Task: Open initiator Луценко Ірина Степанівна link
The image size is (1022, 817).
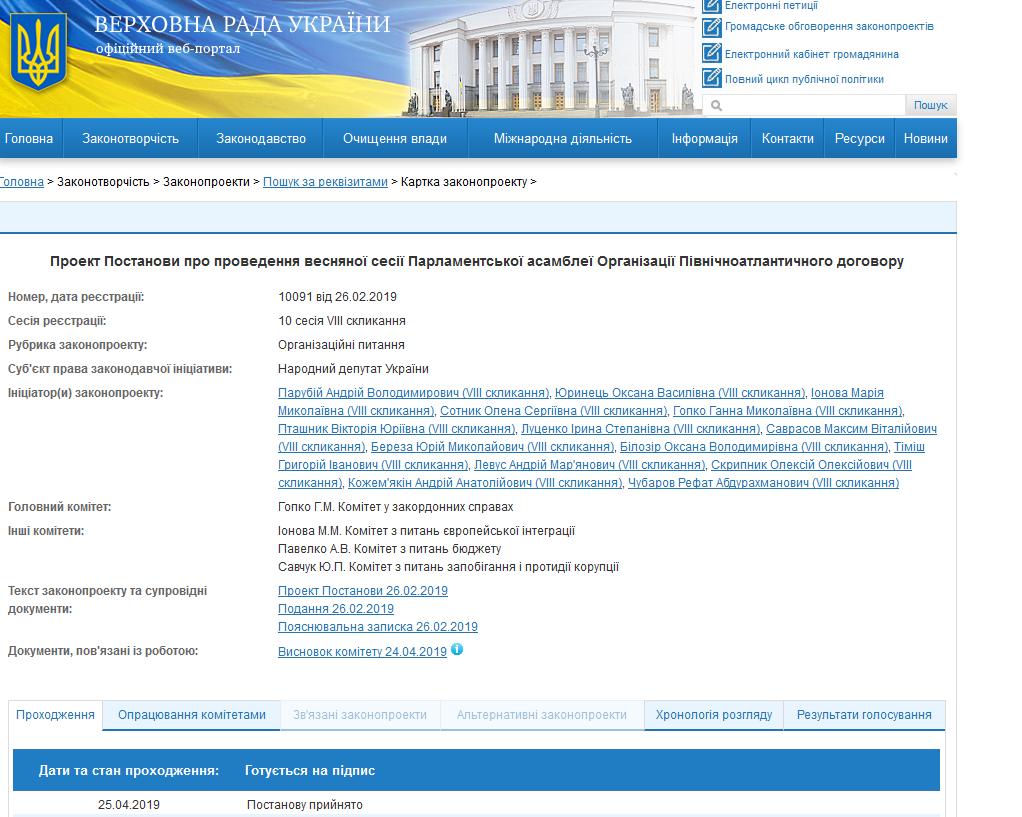Action: (x=640, y=428)
